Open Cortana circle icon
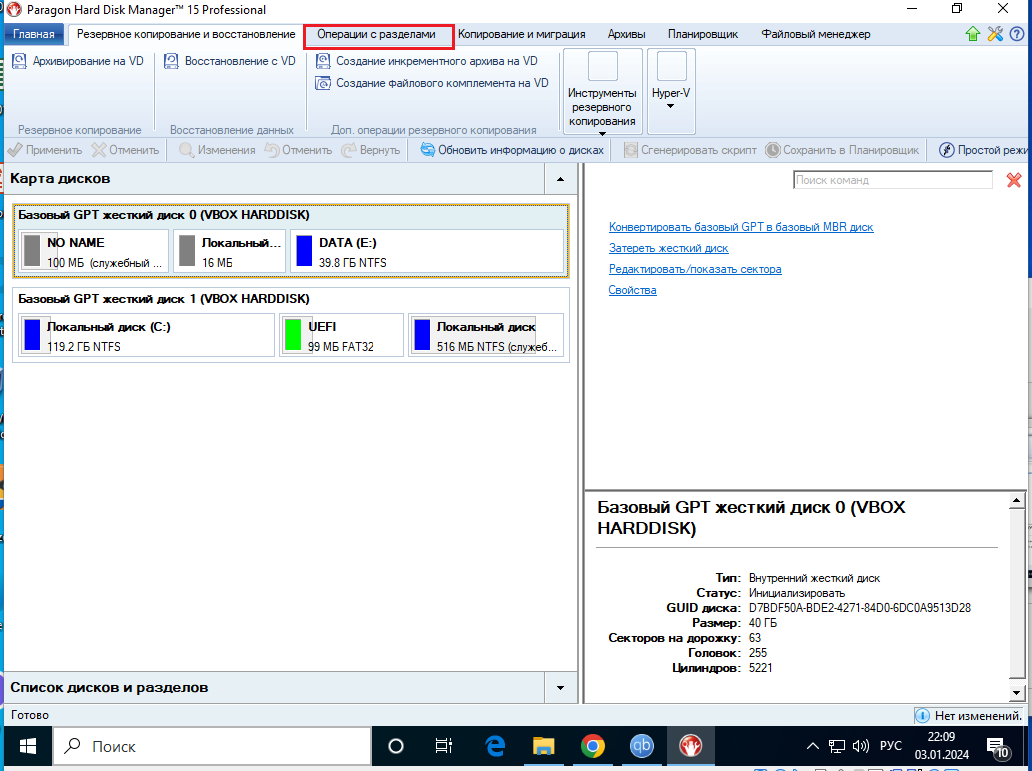Viewport: 1032px width, 771px height. click(x=396, y=746)
